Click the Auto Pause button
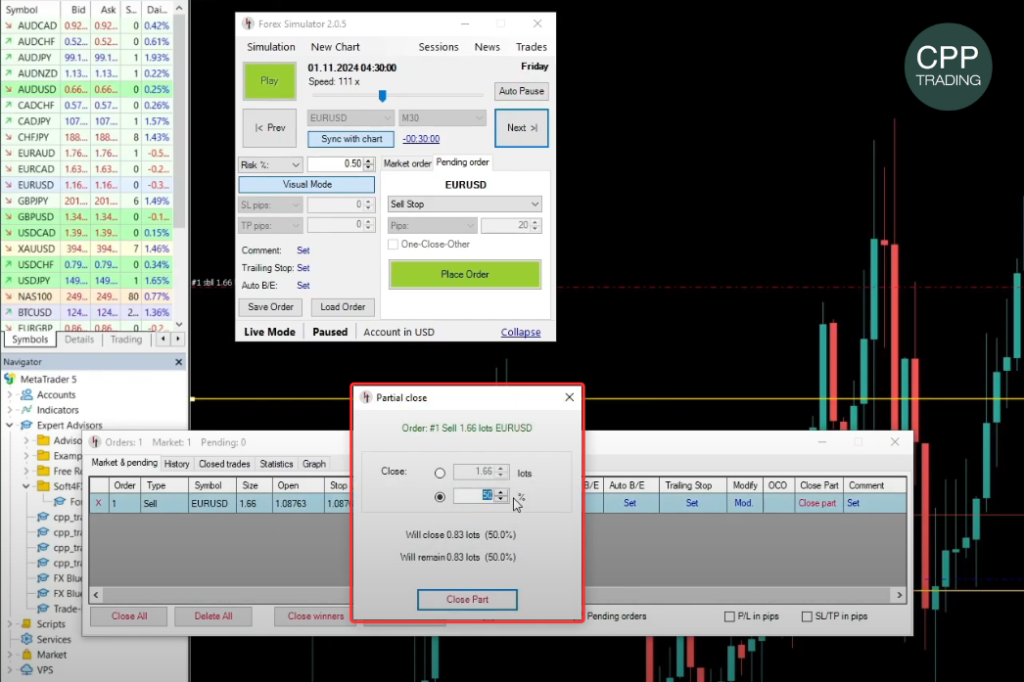This screenshot has width=1024, height=682. point(521,91)
